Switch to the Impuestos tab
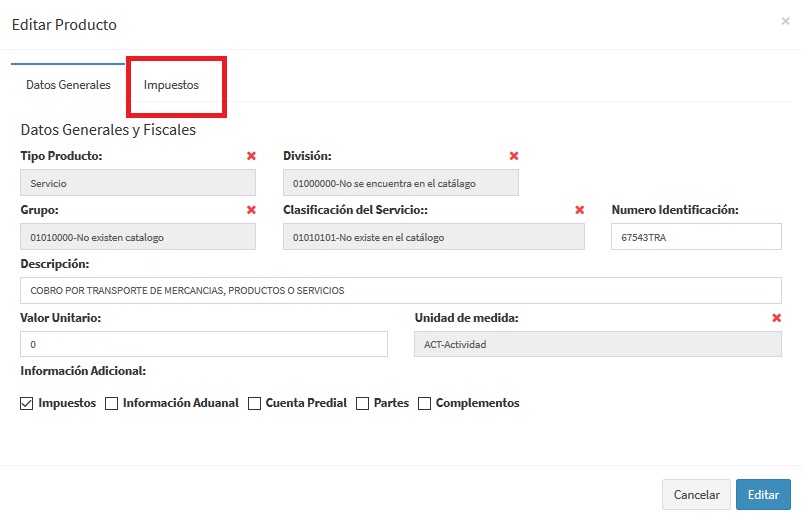This screenshot has width=803, height=520. (171, 85)
